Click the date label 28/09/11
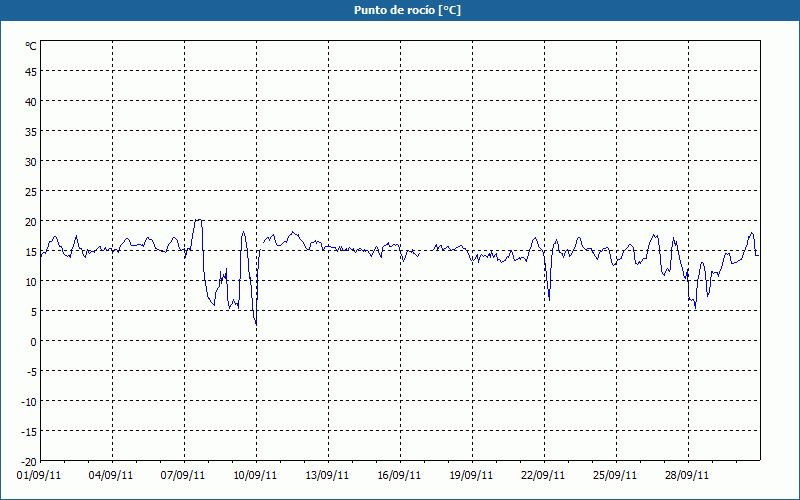This screenshot has height=500, width=800. click(687, 475)
